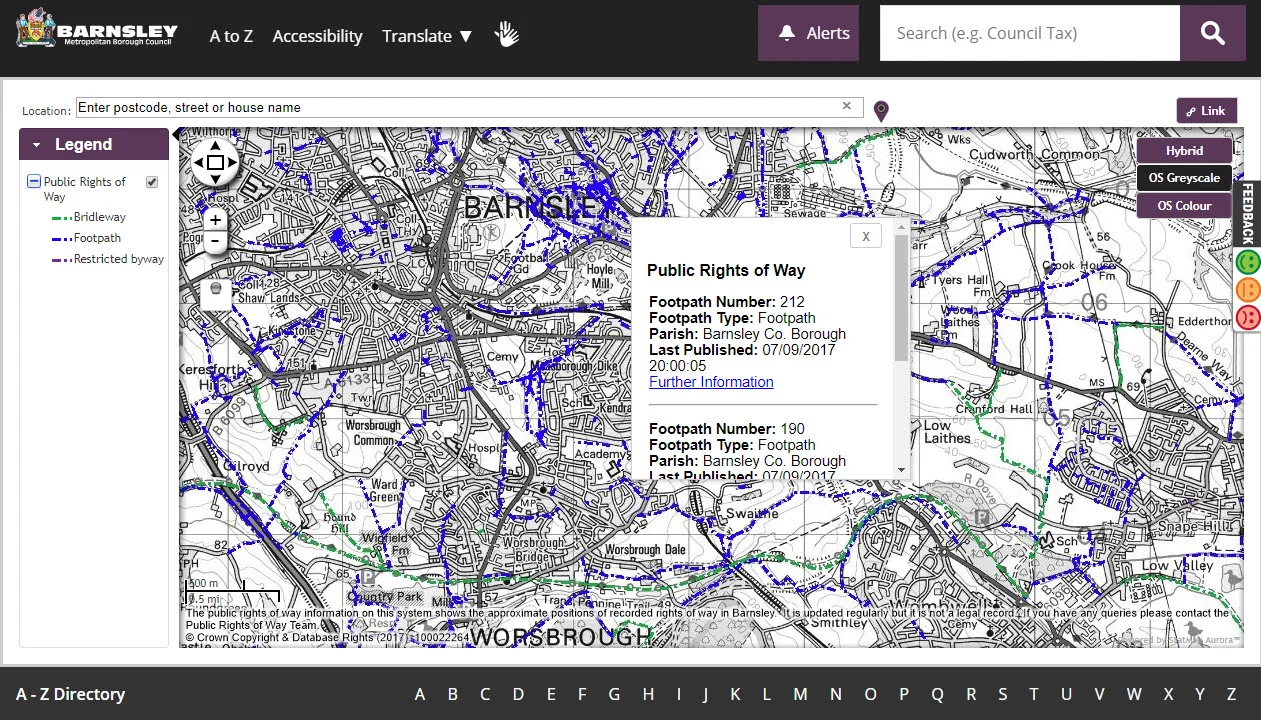Click Footpath Number 190 popup entry
Image resolution: width=1261 pixels, height=720 pixels.
coord(726,429)
